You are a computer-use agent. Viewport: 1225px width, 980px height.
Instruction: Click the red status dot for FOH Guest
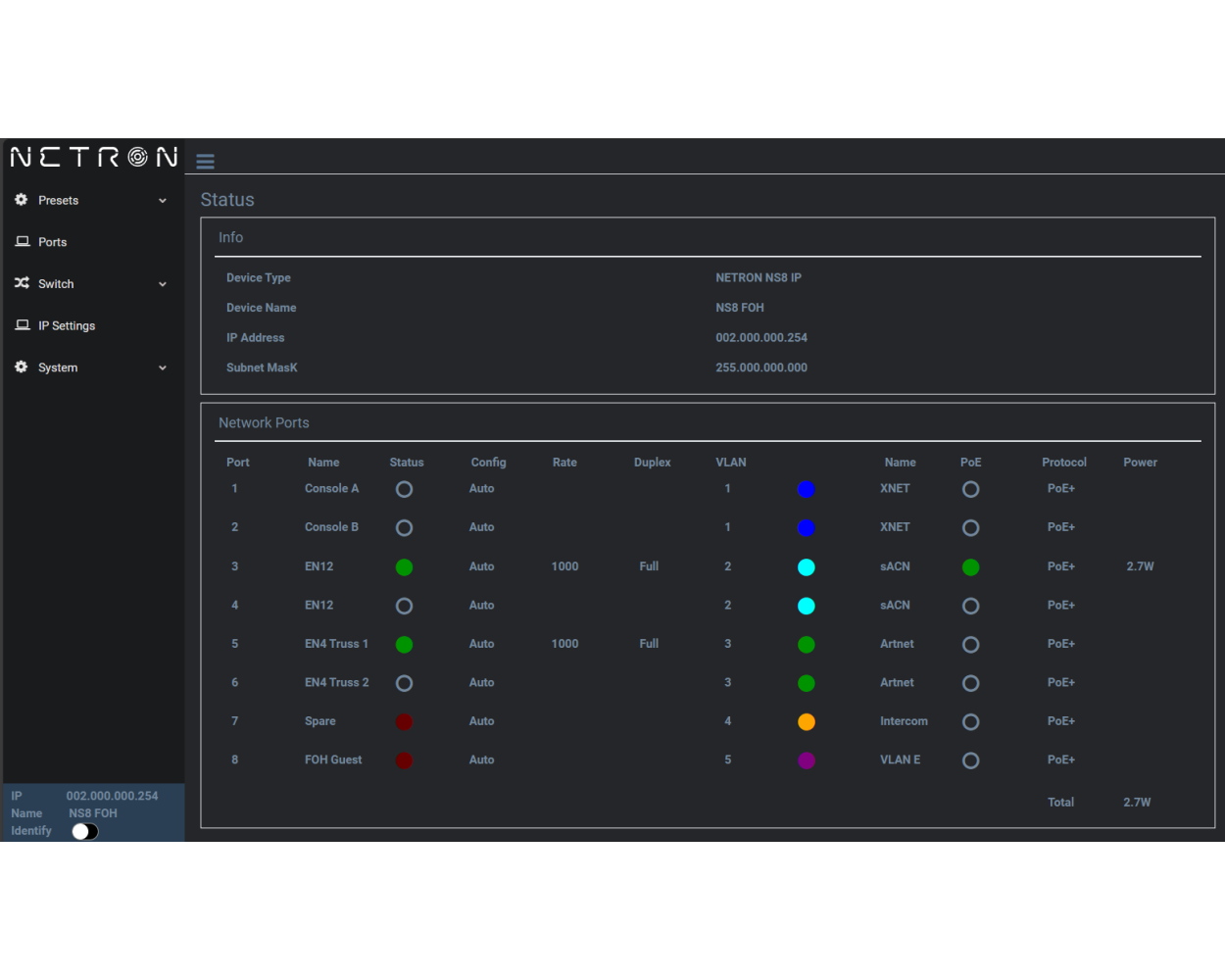[x=404, y=760]
